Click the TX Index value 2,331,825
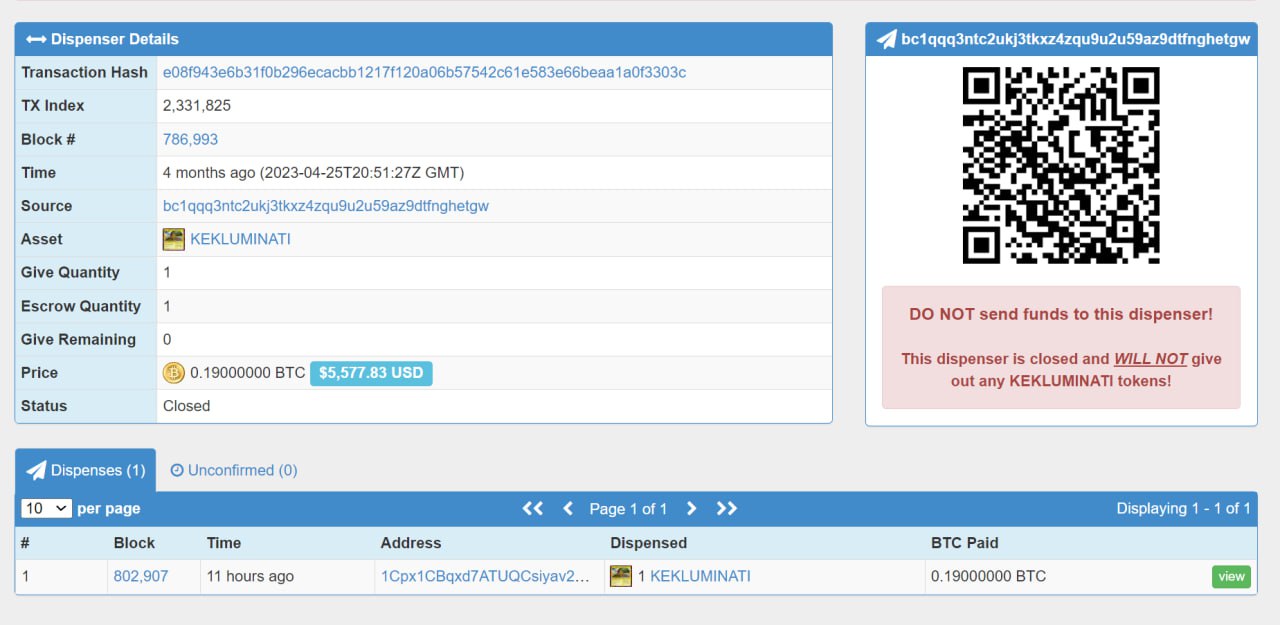The image size is (1280, 625). [197, 105]
